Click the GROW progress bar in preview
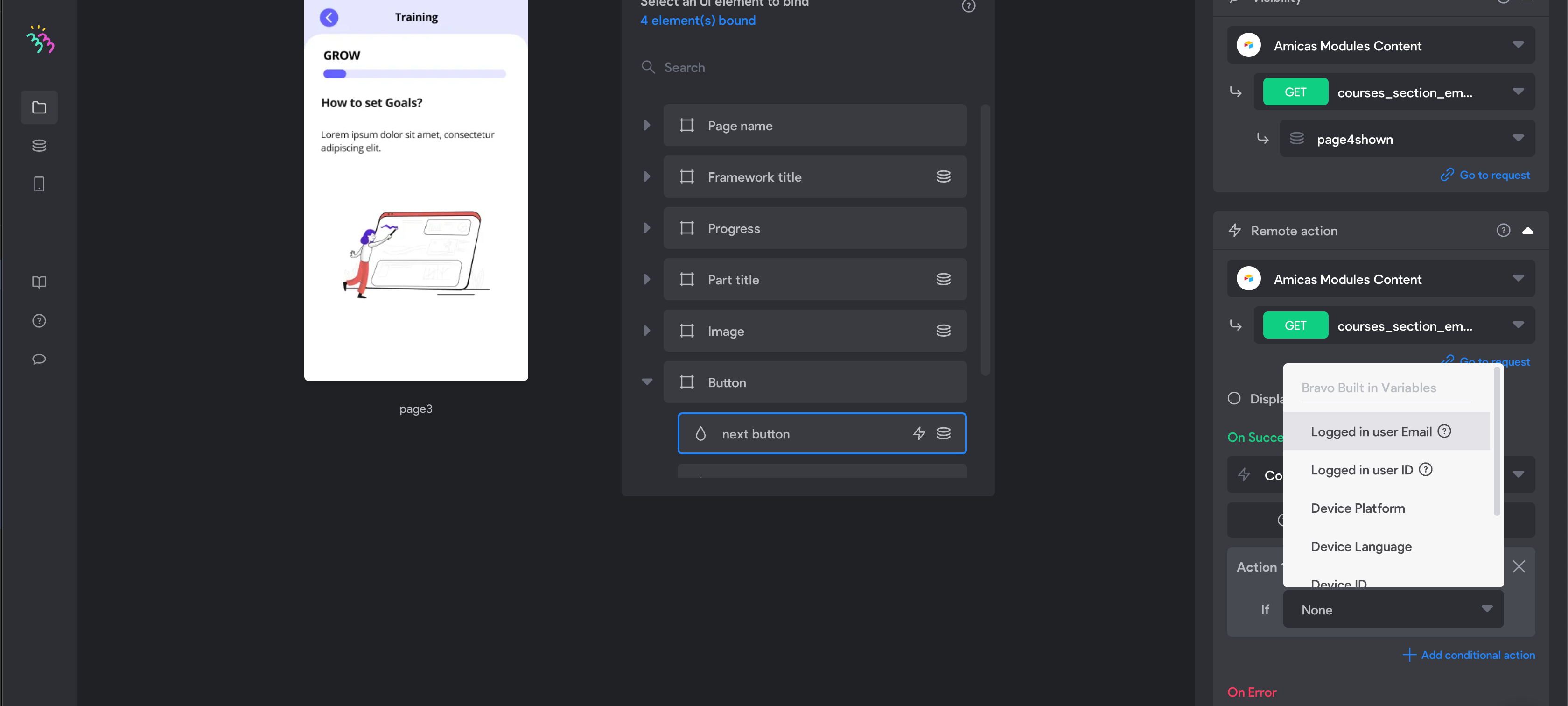Screen dimensions: 1568x706 click(x=414, y=74)
